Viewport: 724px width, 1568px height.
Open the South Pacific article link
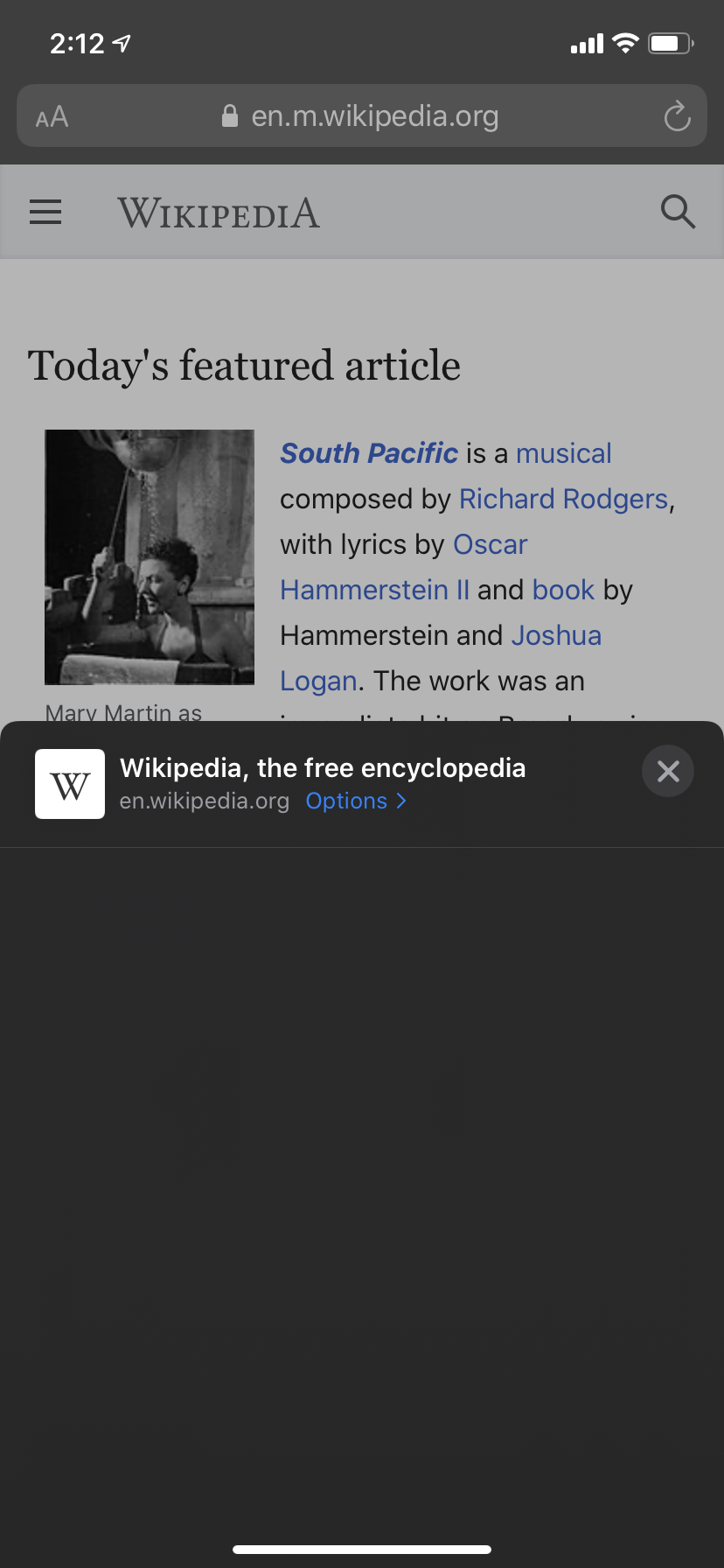[368, 453]
